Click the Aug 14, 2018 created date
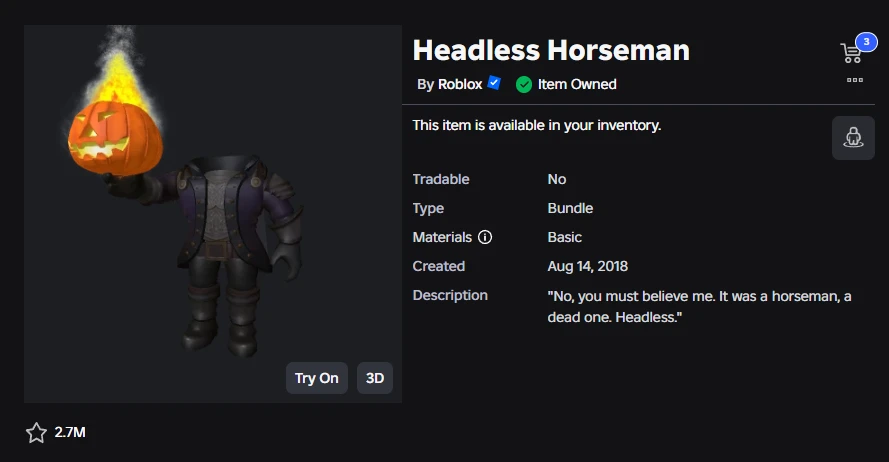Viewport: 889px width, 462px height. point(587,266)
